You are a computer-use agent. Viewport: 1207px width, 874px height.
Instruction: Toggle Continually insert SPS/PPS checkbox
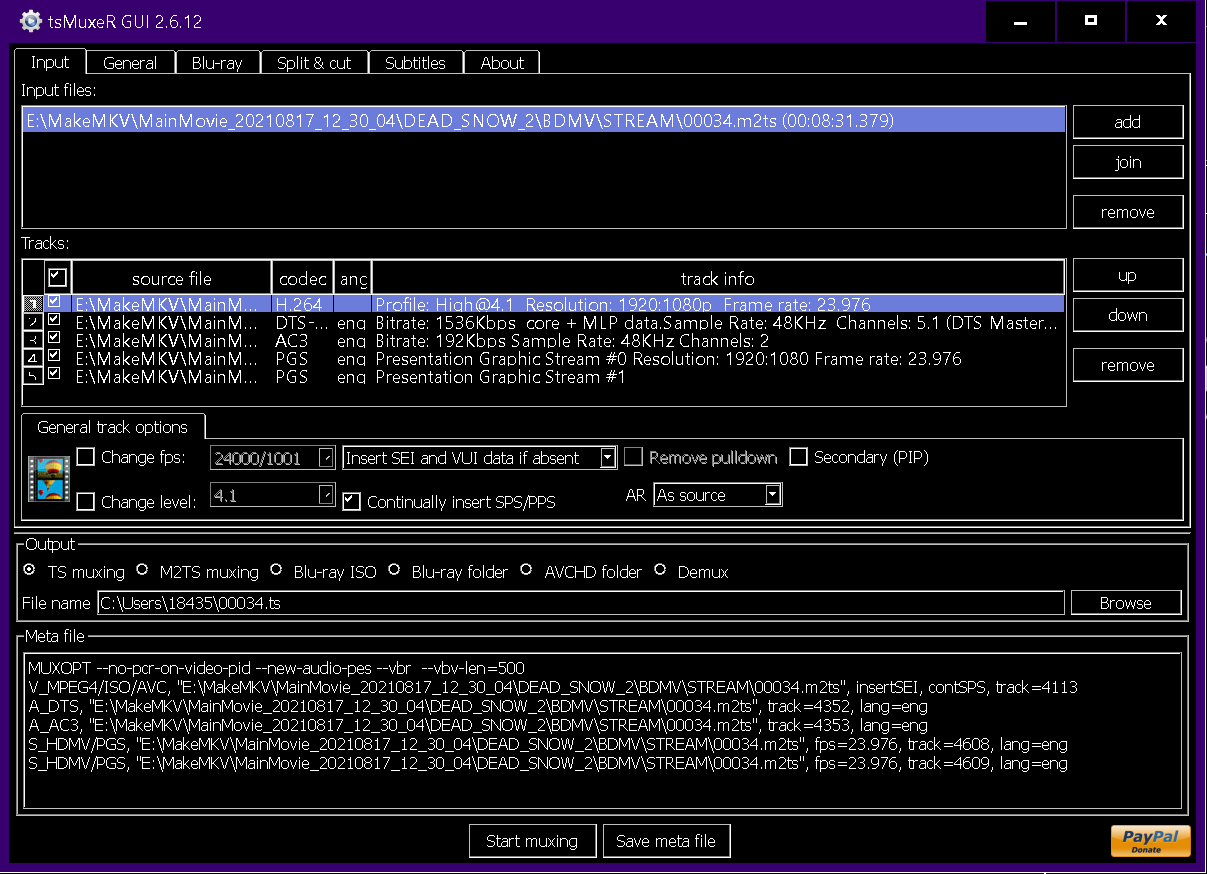[352, 501]
